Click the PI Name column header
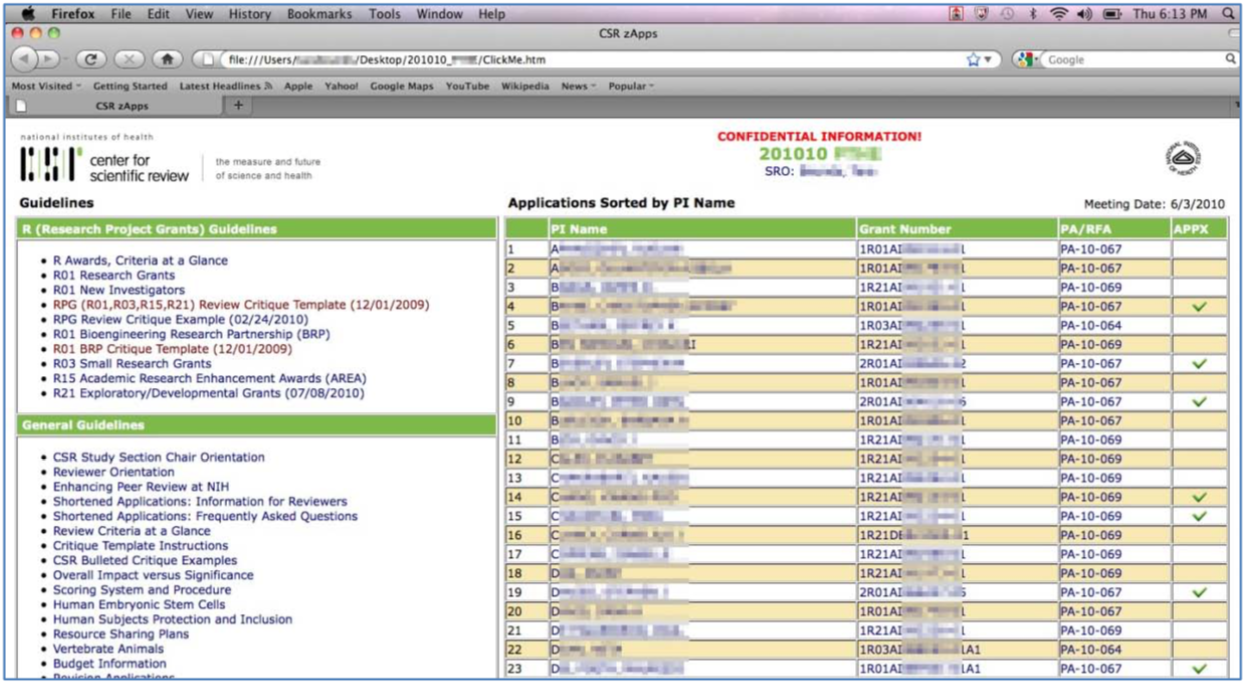The image size is (1250, 682). [x=702, y=229]
